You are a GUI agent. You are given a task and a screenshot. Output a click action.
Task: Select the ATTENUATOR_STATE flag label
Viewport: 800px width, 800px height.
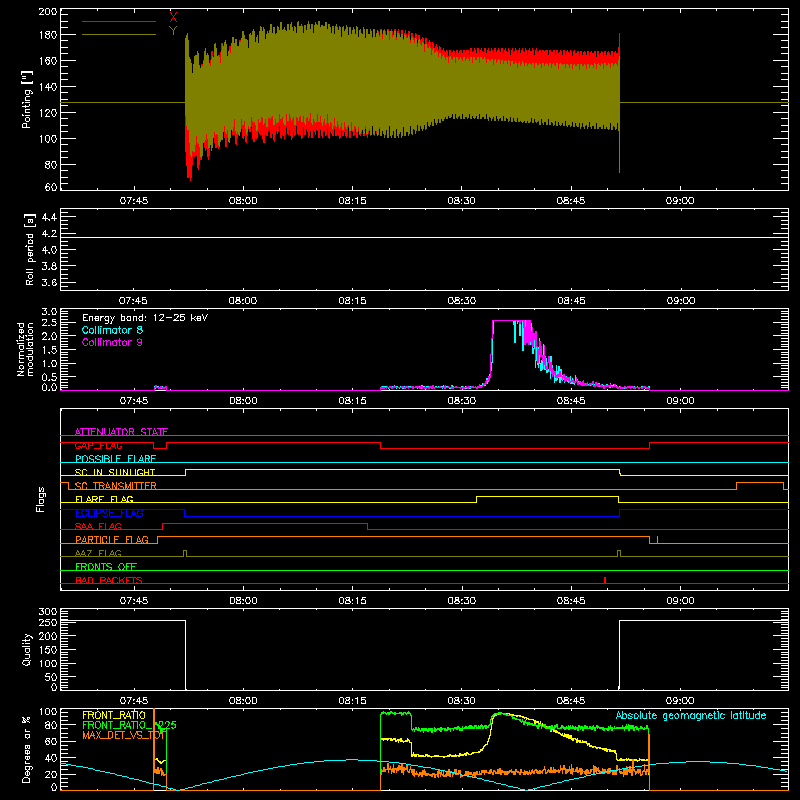(x=121, y=432)
